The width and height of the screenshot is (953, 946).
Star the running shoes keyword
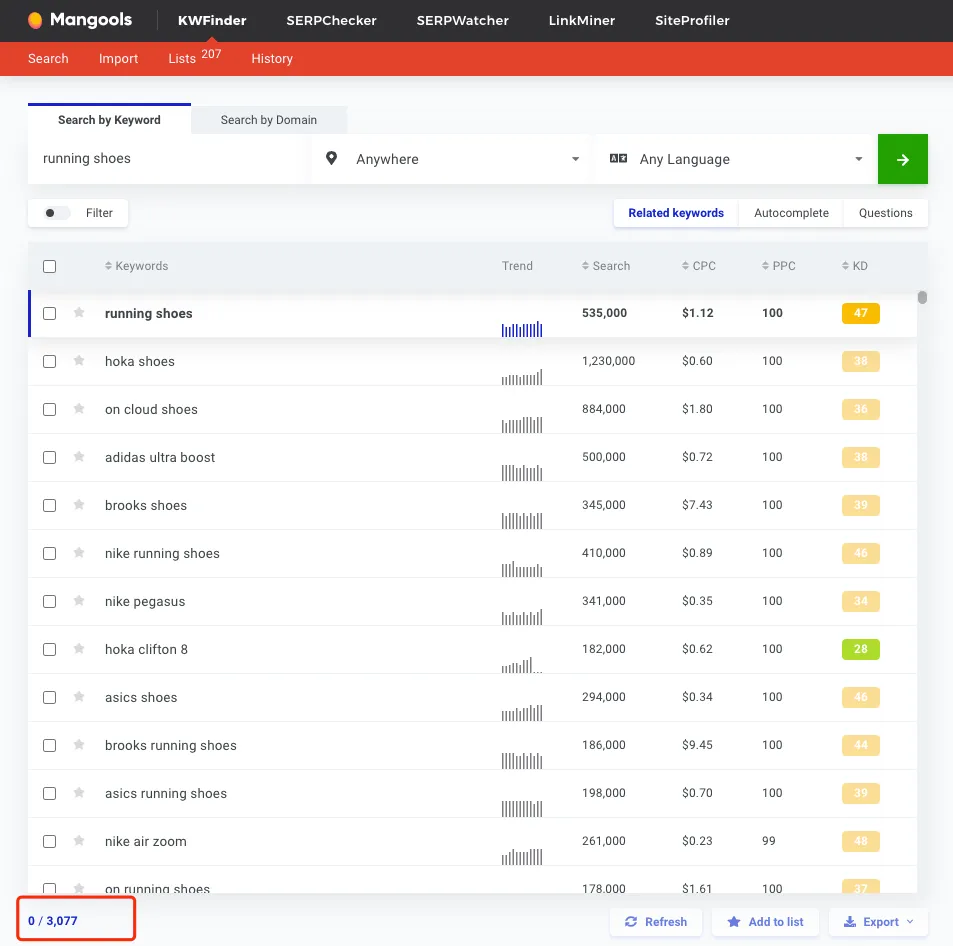(x=79, y=312)
